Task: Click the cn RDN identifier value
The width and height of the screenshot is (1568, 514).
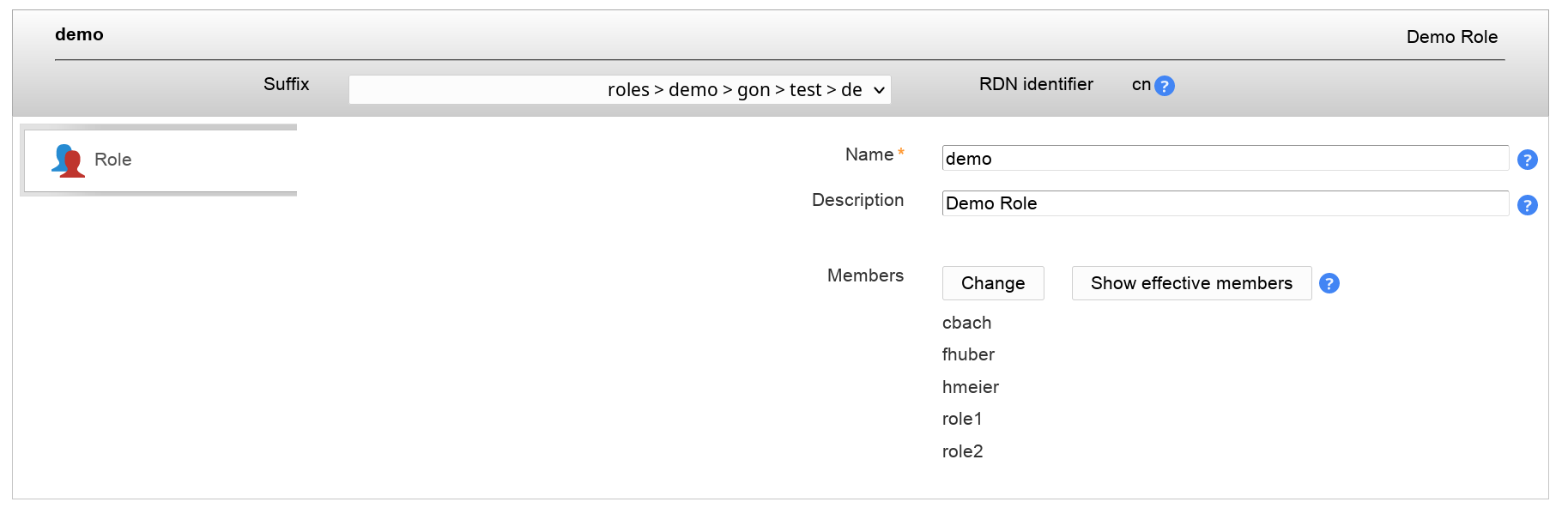Action: click(x=1141, y=84)
